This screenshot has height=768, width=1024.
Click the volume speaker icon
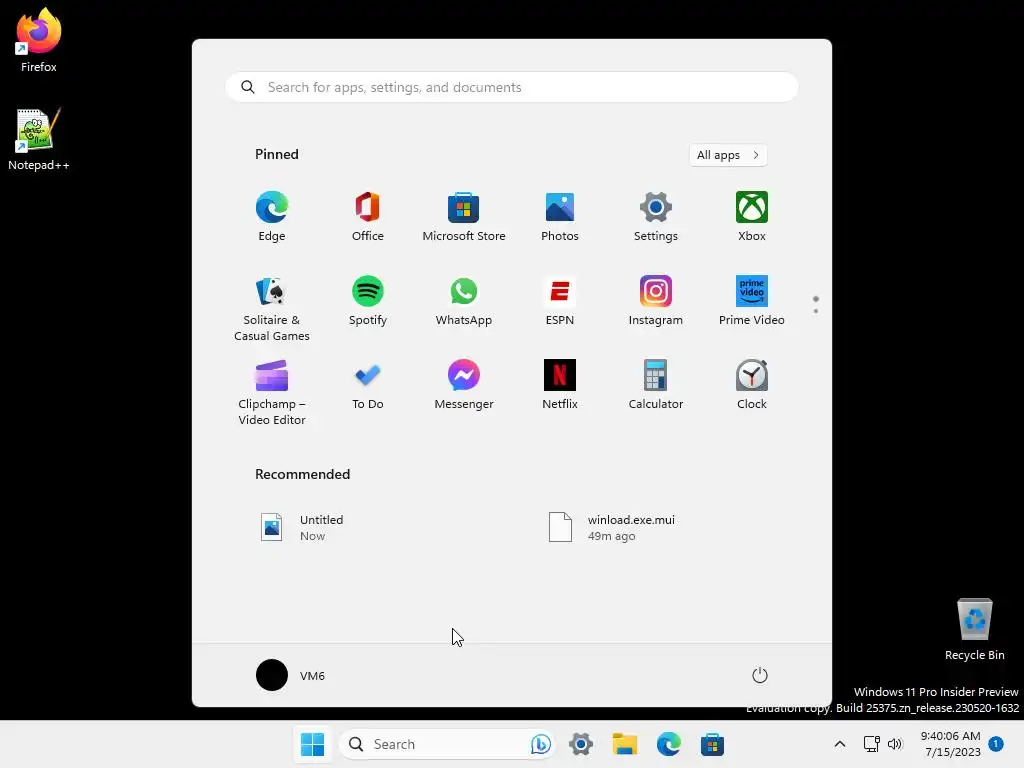point(895,744)
